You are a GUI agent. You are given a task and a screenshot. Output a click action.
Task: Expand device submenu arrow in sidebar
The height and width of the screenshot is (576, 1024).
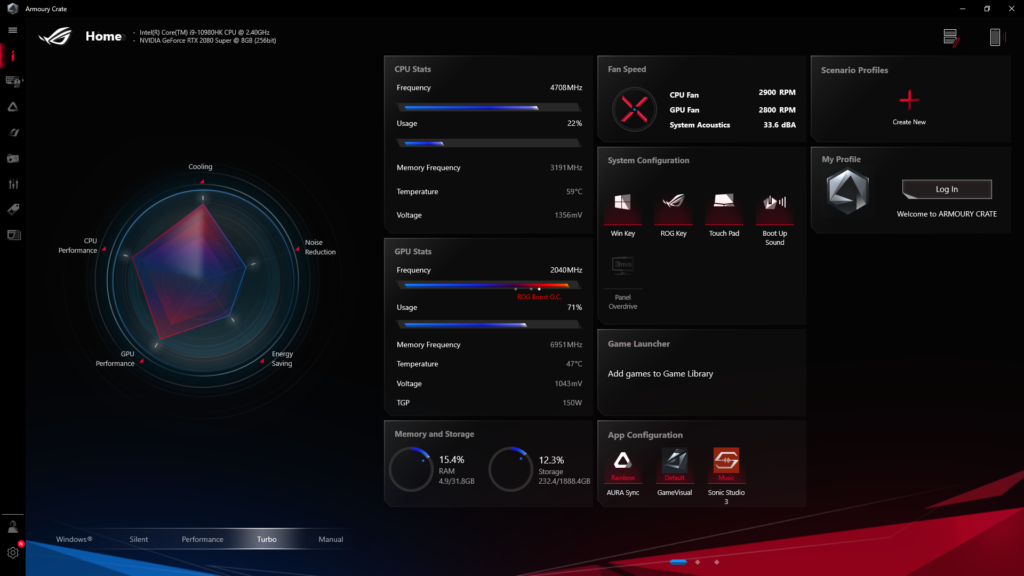[22, 82]
